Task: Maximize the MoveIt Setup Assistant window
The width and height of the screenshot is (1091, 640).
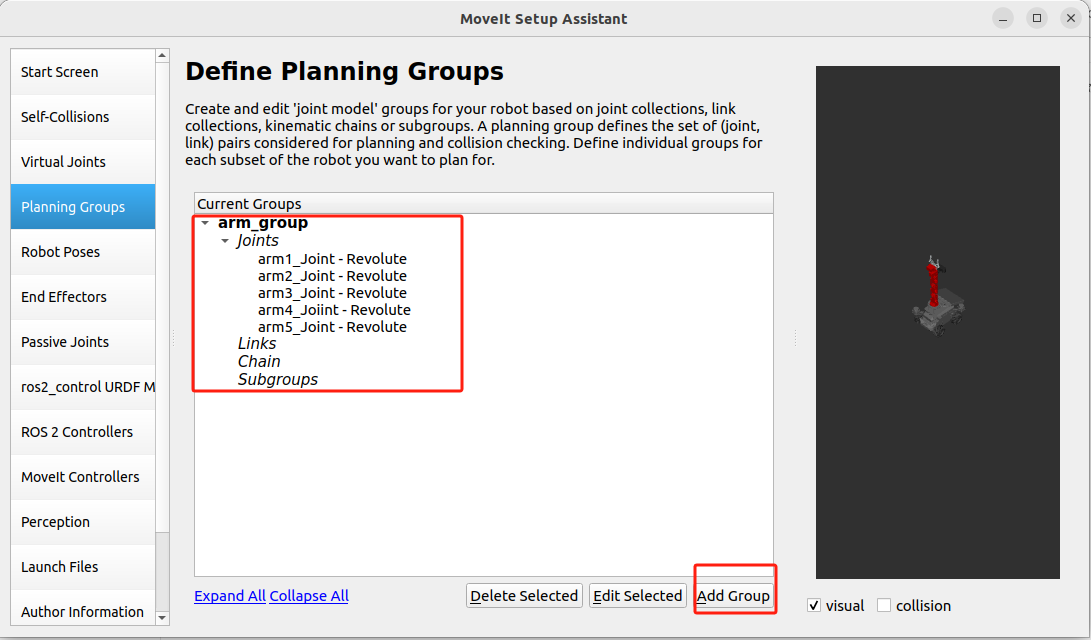Action: [1037, 19]
